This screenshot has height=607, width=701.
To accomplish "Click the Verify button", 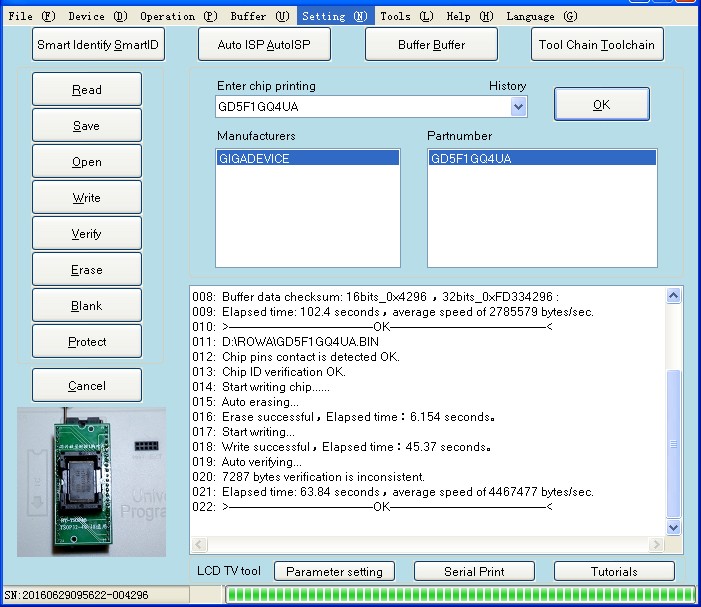I will pos(87,234).
